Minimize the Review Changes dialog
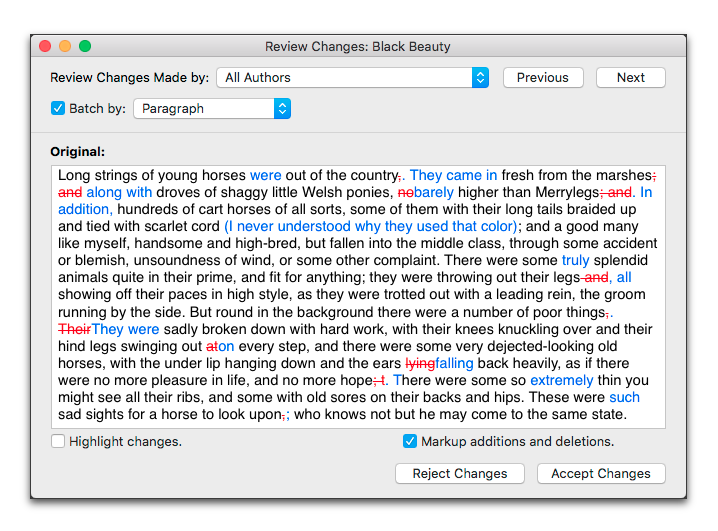Screen dimensions: 718x531 (x=65, y=46)
